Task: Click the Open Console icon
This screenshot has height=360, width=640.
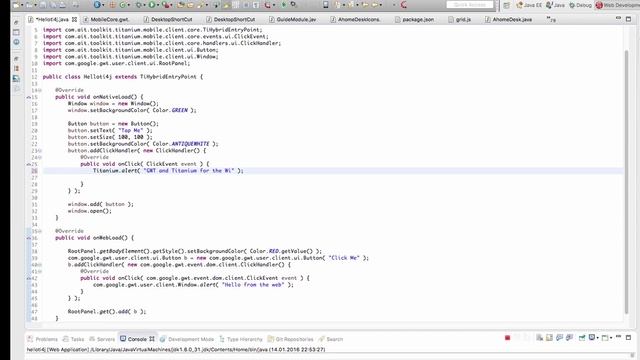Action: [x=605, y=338]
